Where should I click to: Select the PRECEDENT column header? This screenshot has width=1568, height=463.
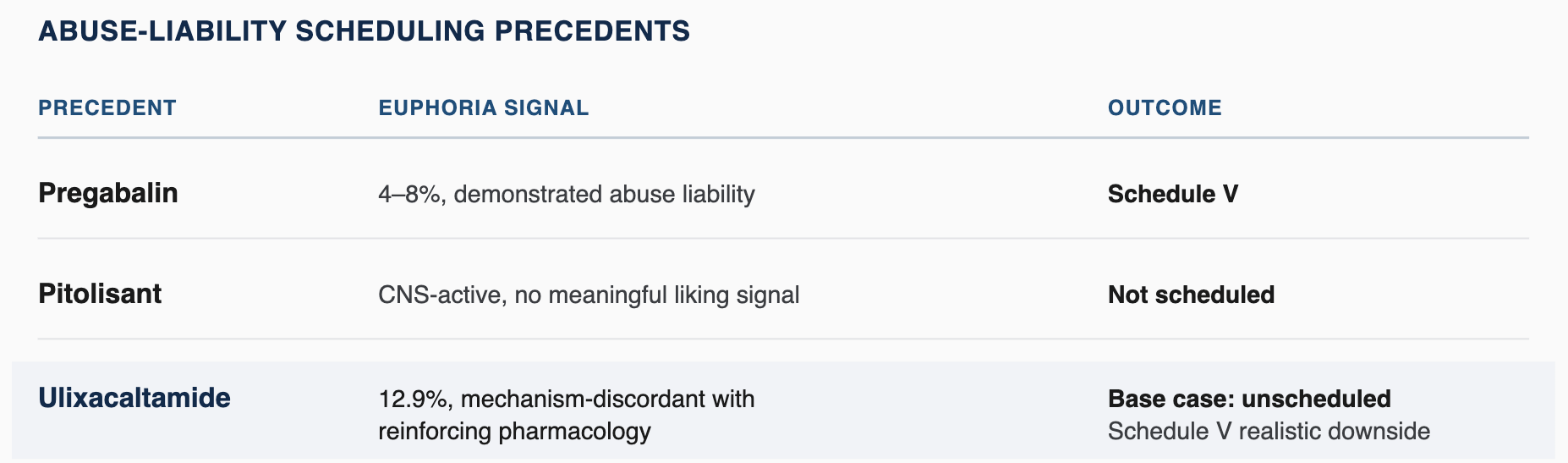(107, 108)
